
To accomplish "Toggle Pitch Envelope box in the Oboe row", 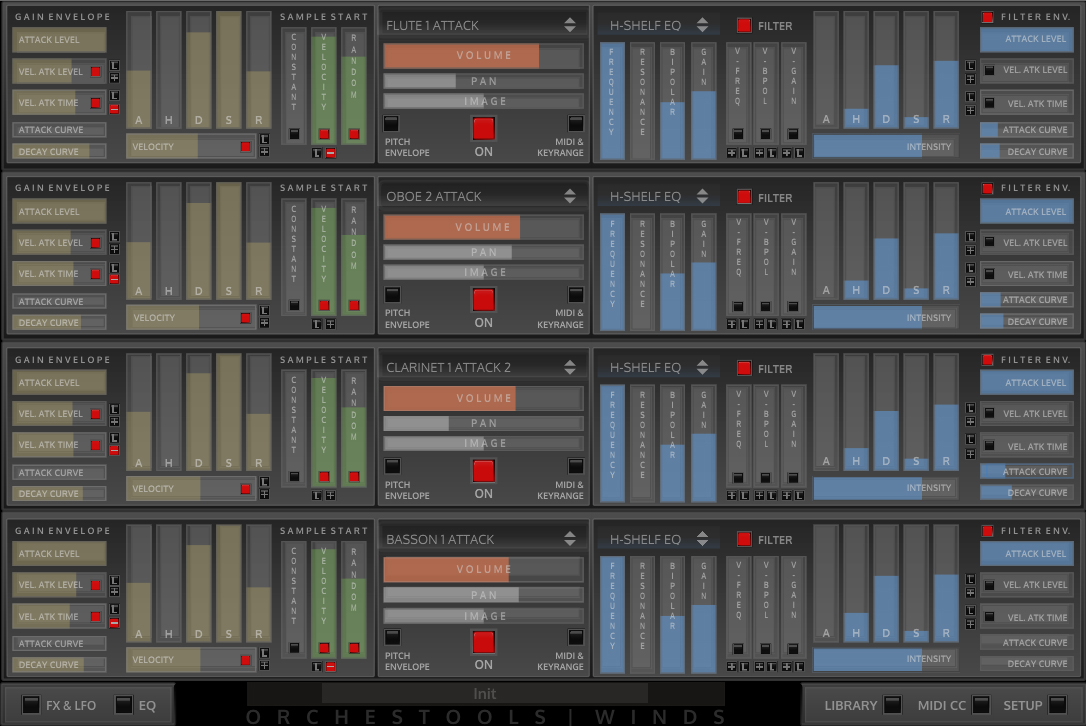I will pos(393,294).
